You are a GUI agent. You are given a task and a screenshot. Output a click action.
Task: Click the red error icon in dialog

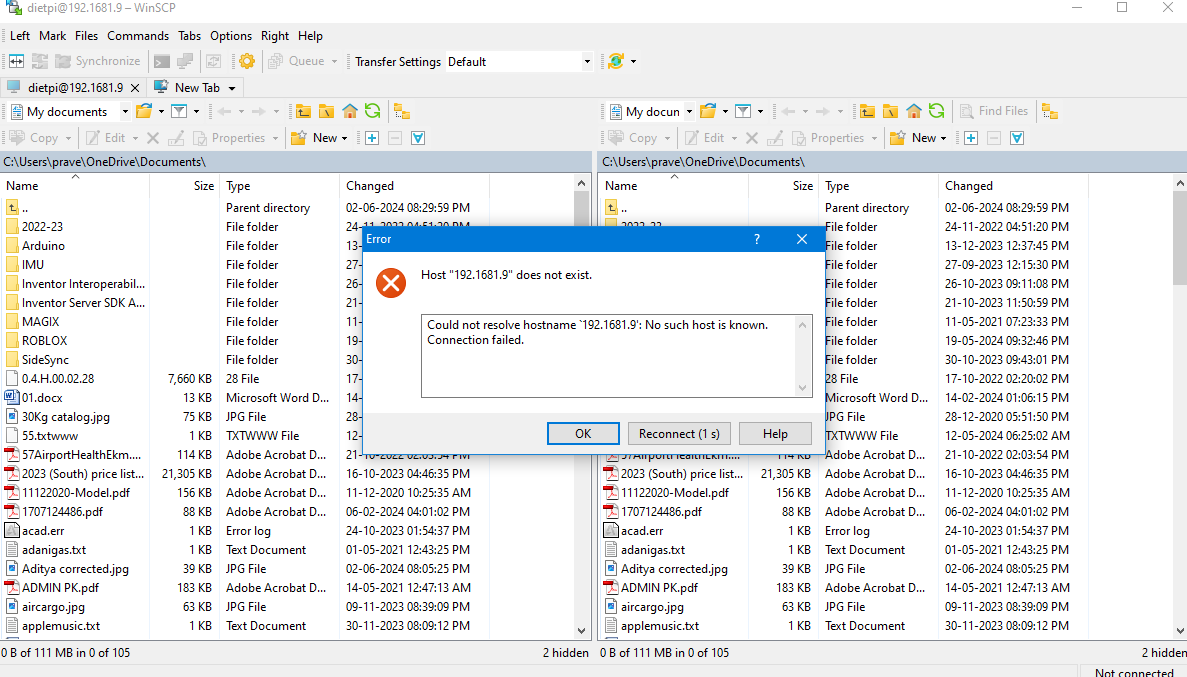pos(391,283)
